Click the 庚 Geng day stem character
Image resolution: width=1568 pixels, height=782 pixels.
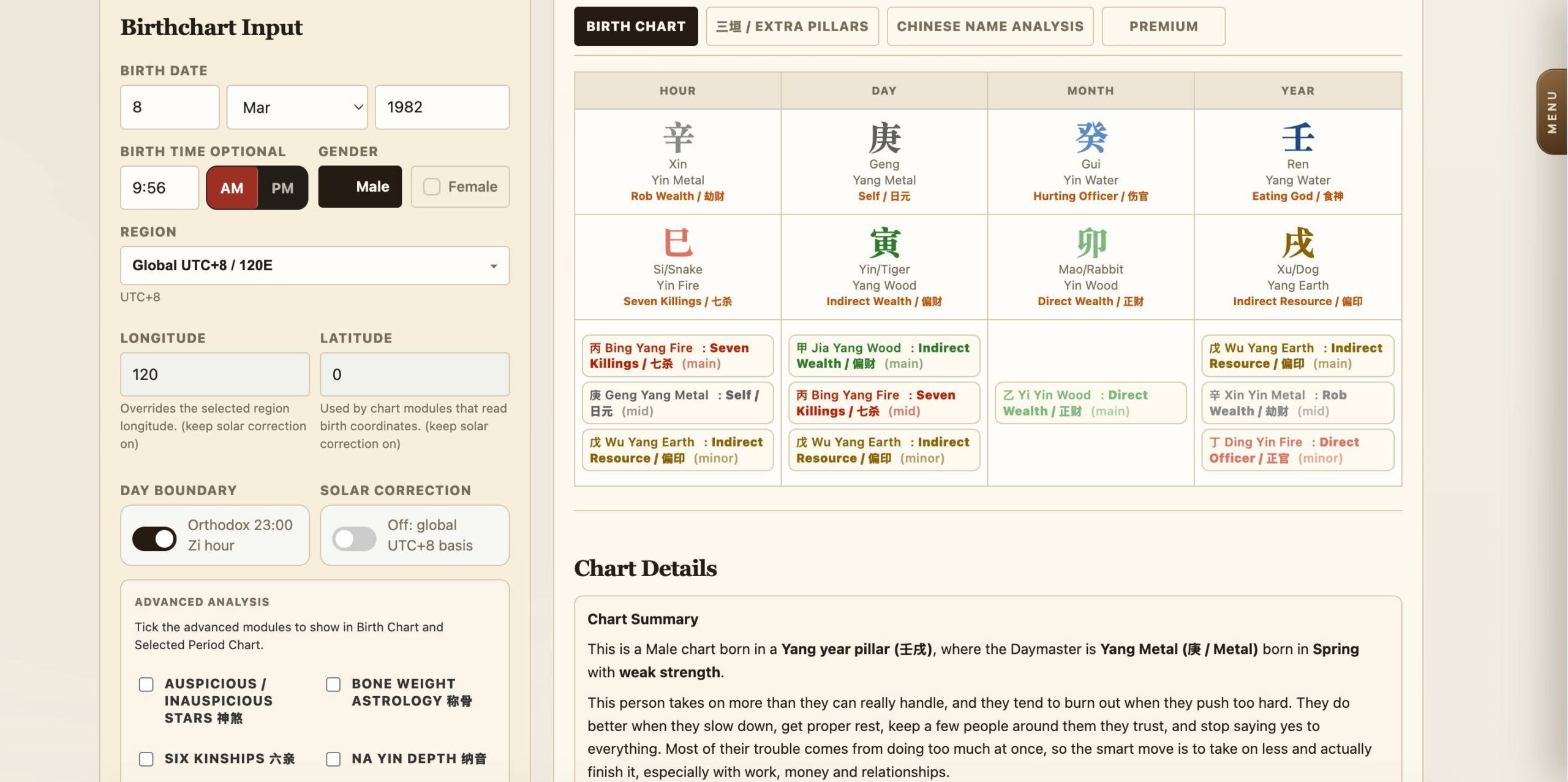coord(884,137)
